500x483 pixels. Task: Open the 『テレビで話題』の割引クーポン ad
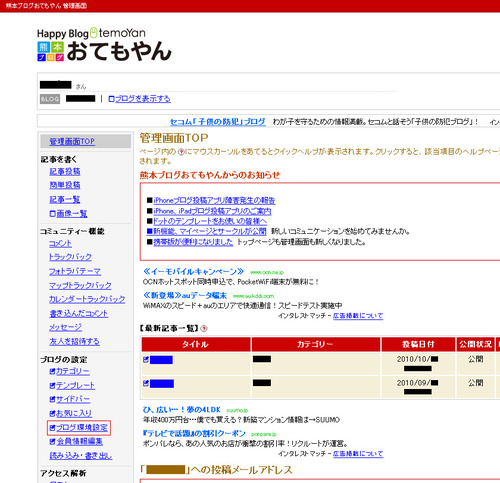(x=194, y=433)
